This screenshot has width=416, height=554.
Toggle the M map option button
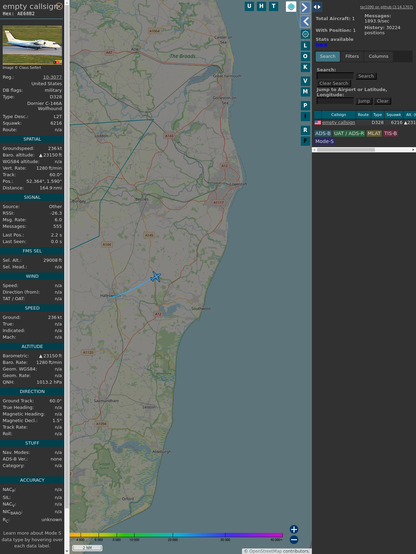pos(305,92)
